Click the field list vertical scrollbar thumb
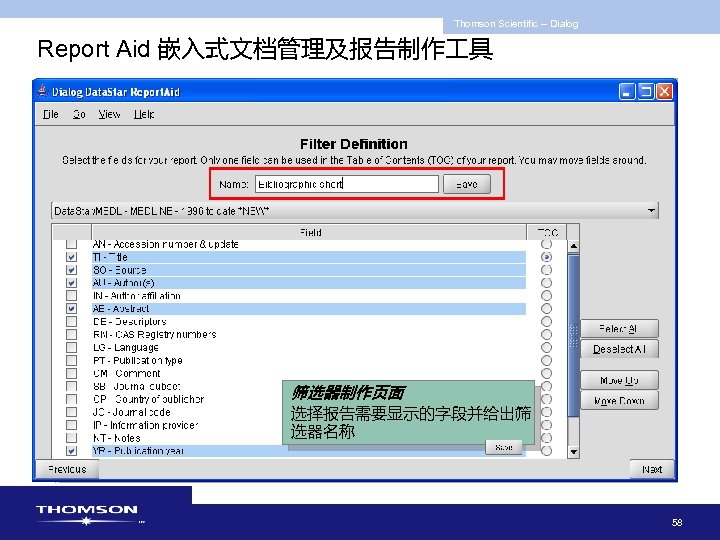The image size is (720, 540). 573,335
